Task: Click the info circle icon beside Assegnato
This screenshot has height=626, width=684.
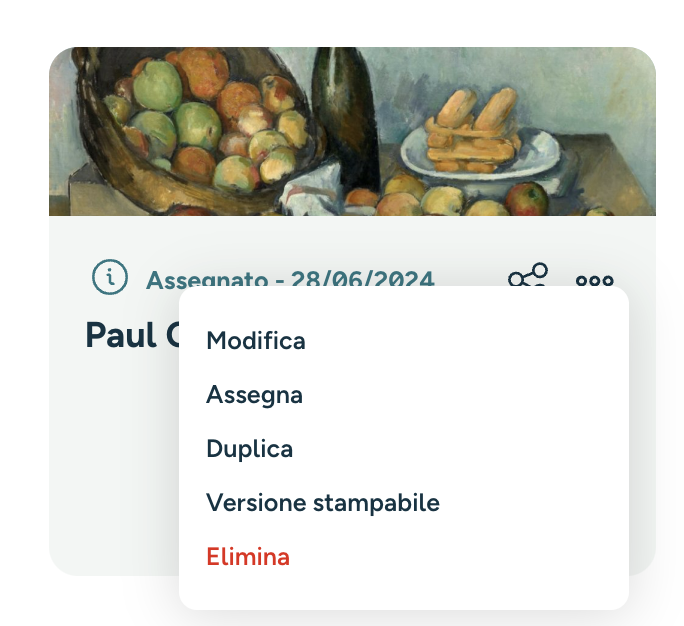Action: [x=110, y=277]
